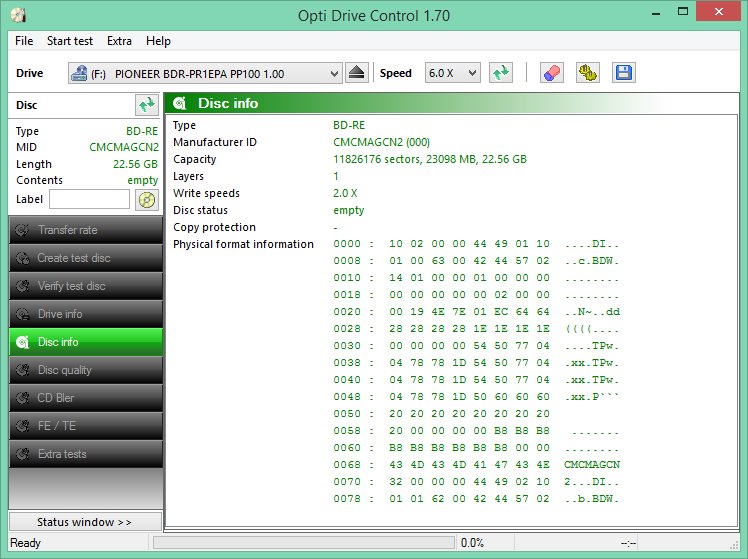The image size is (748, 559).
Task: Click the disc Label input field
Action: (x=89, y=199)
